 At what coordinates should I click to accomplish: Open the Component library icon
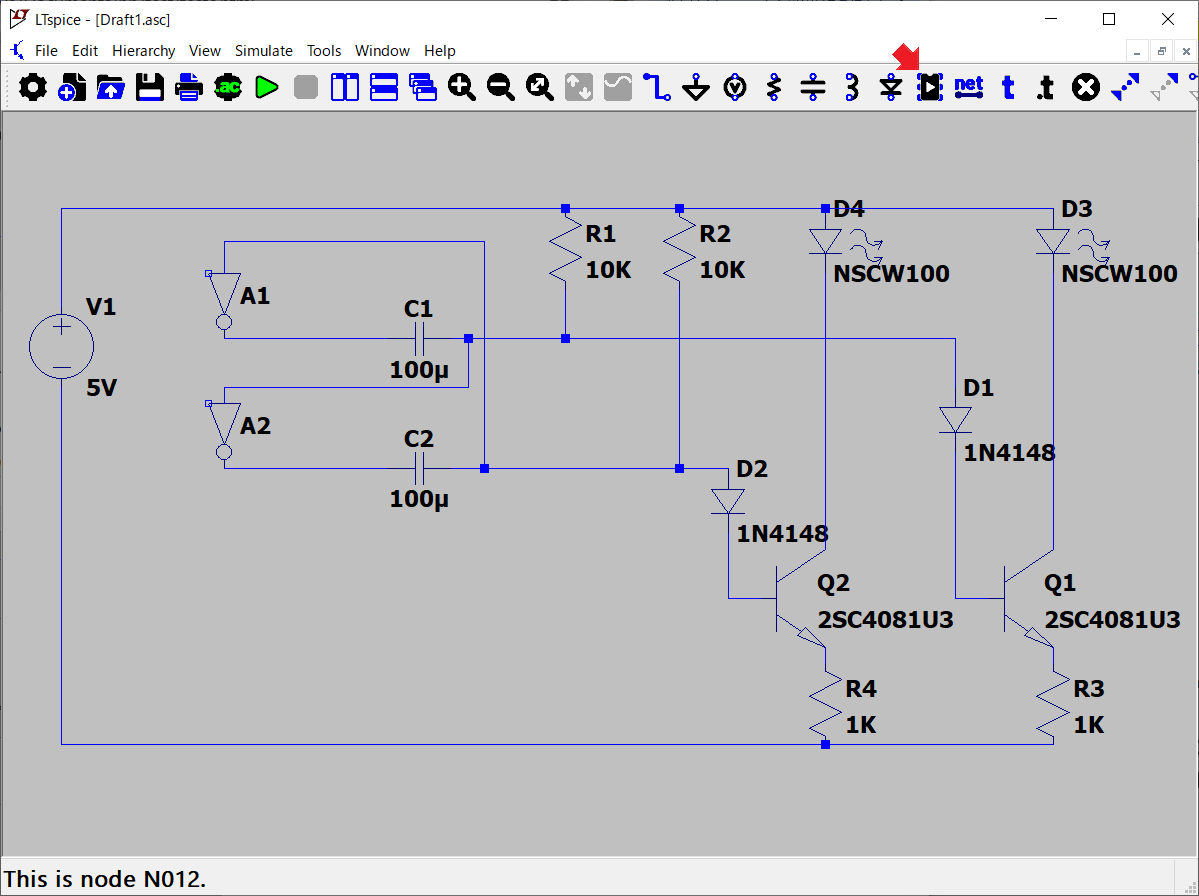tap(930, 88)
